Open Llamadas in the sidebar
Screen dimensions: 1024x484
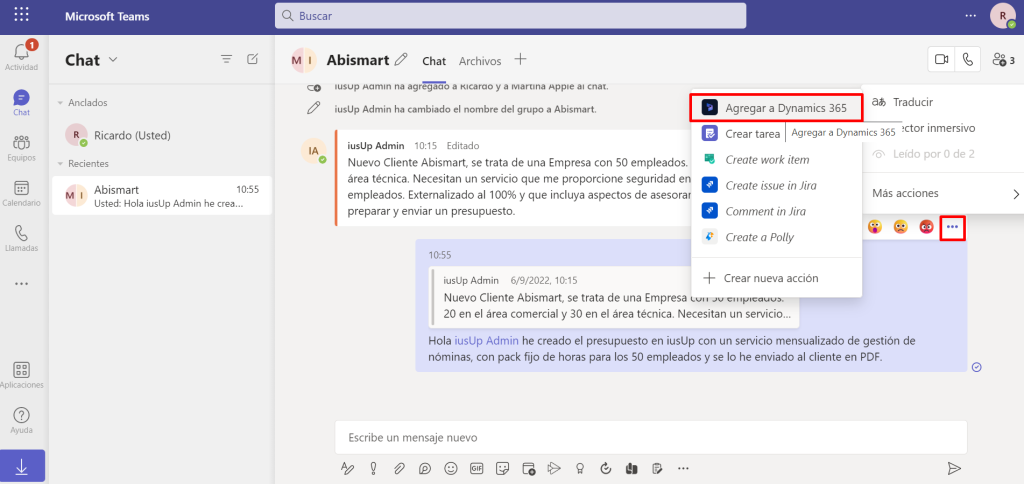pos(22,238)
